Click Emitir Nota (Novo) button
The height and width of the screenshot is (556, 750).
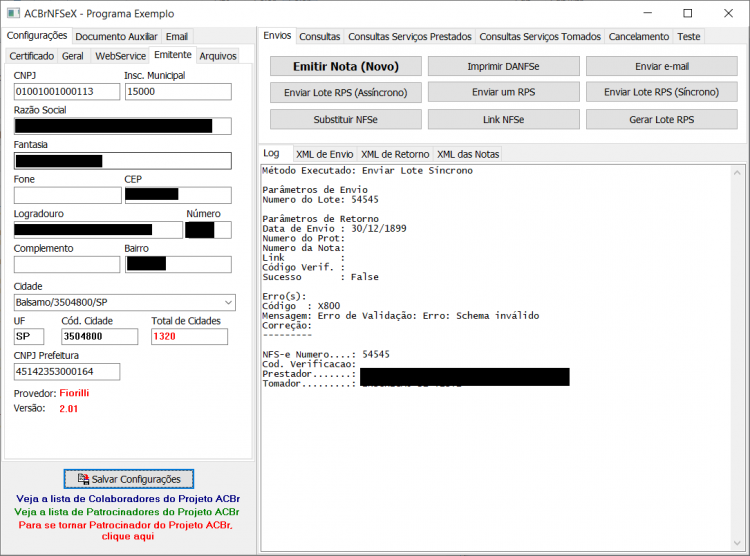tap(346, 66)
